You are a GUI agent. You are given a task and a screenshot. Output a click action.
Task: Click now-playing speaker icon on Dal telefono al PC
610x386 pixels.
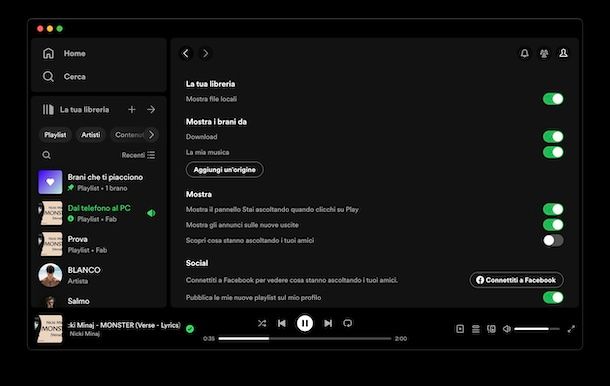(151, 213)
